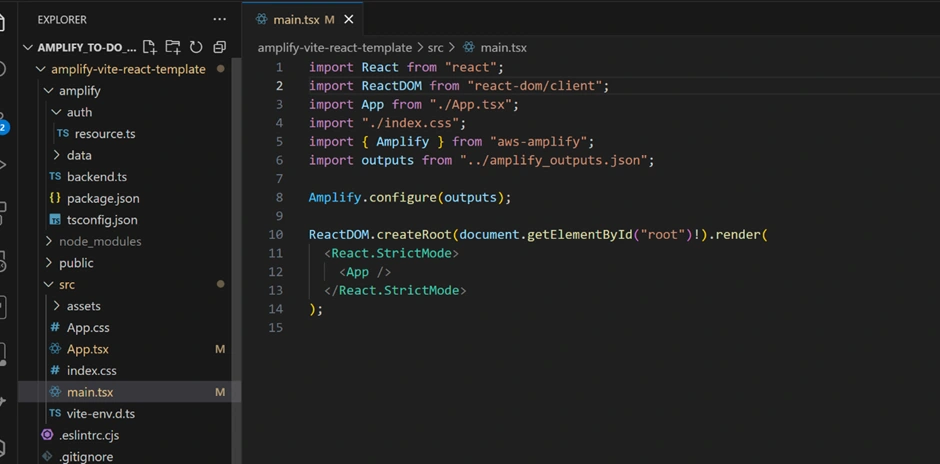Click src breadcrumb segment
The width and height of the screenshot is (940, 464).
click(x=435, y=47)
